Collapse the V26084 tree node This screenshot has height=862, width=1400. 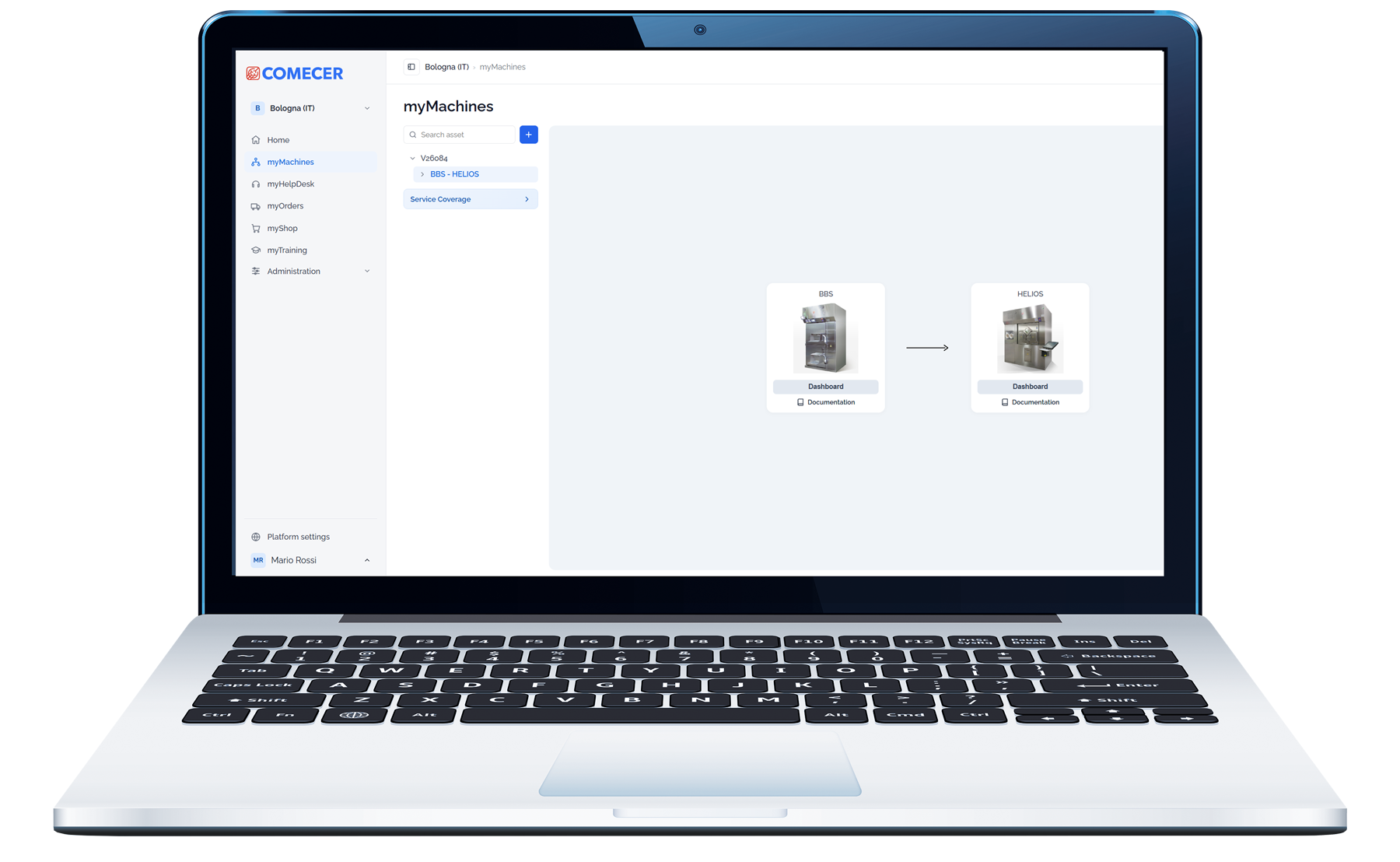point(413,158)
